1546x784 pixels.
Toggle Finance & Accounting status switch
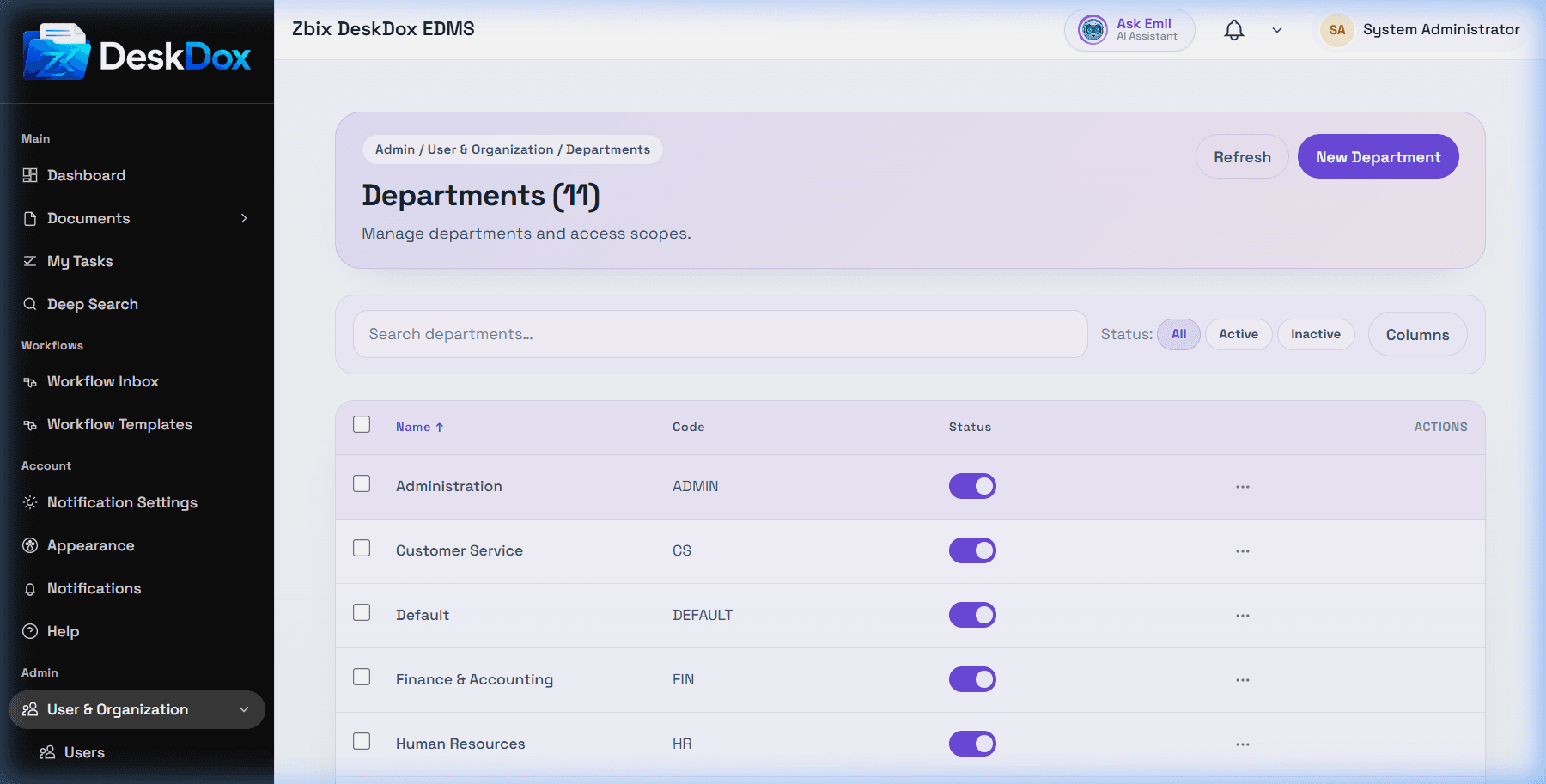[x=972, y=679]
